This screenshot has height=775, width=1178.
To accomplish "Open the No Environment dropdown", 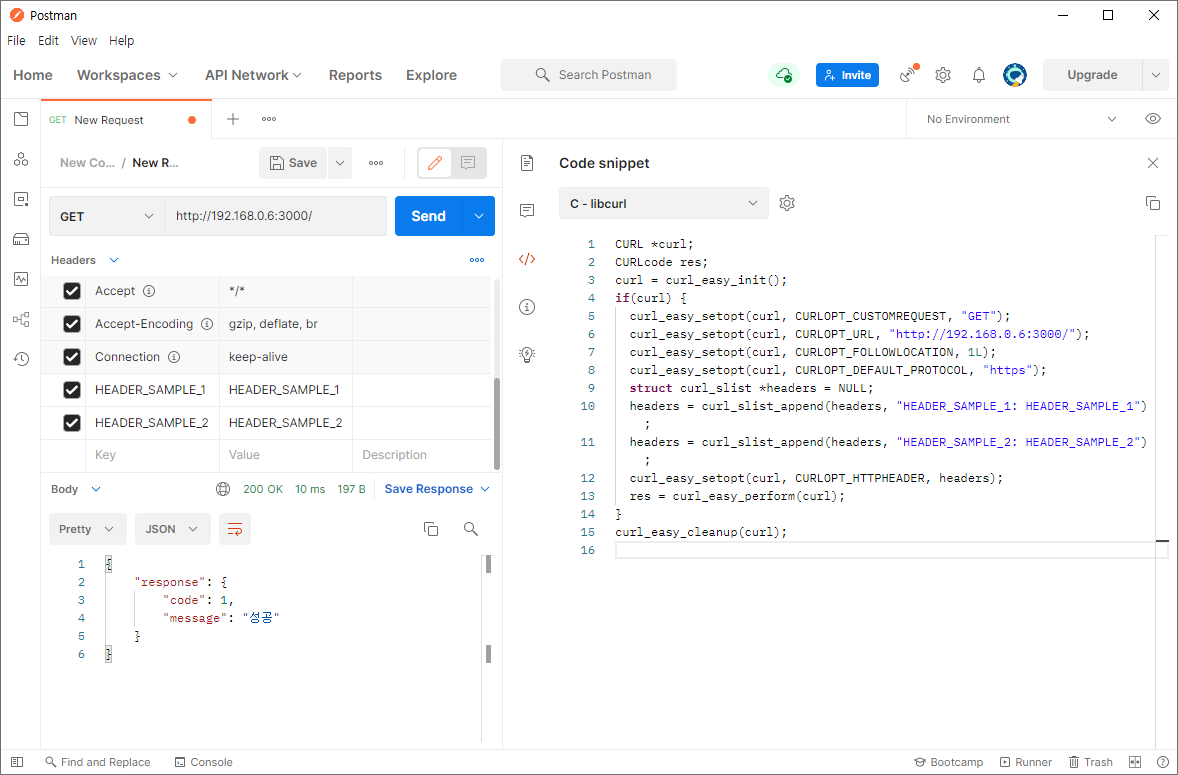I will click(1022, 119).
